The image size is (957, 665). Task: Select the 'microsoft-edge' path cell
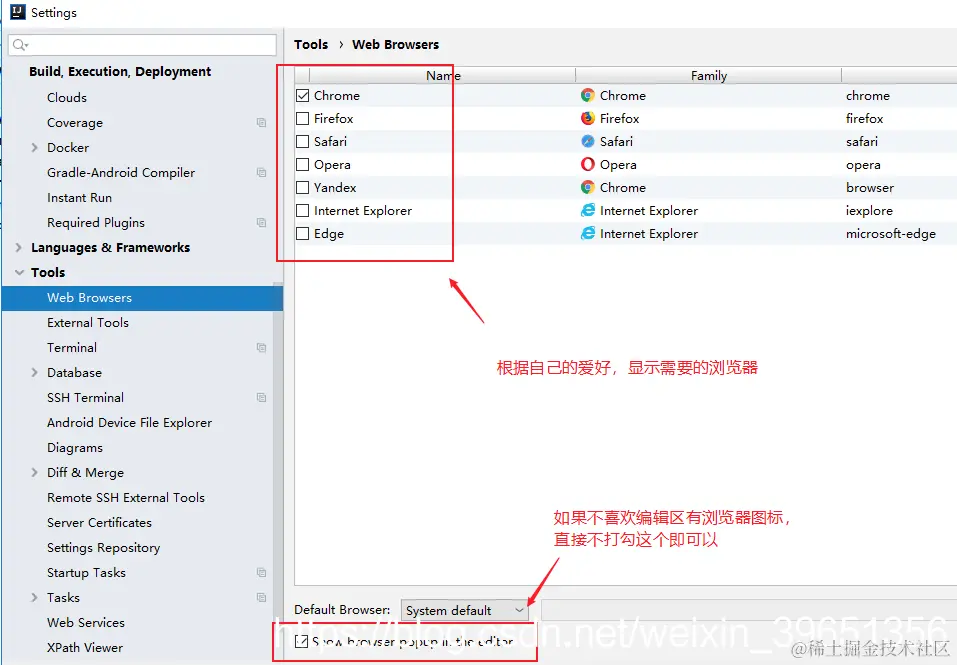click(x=890, y=234)
